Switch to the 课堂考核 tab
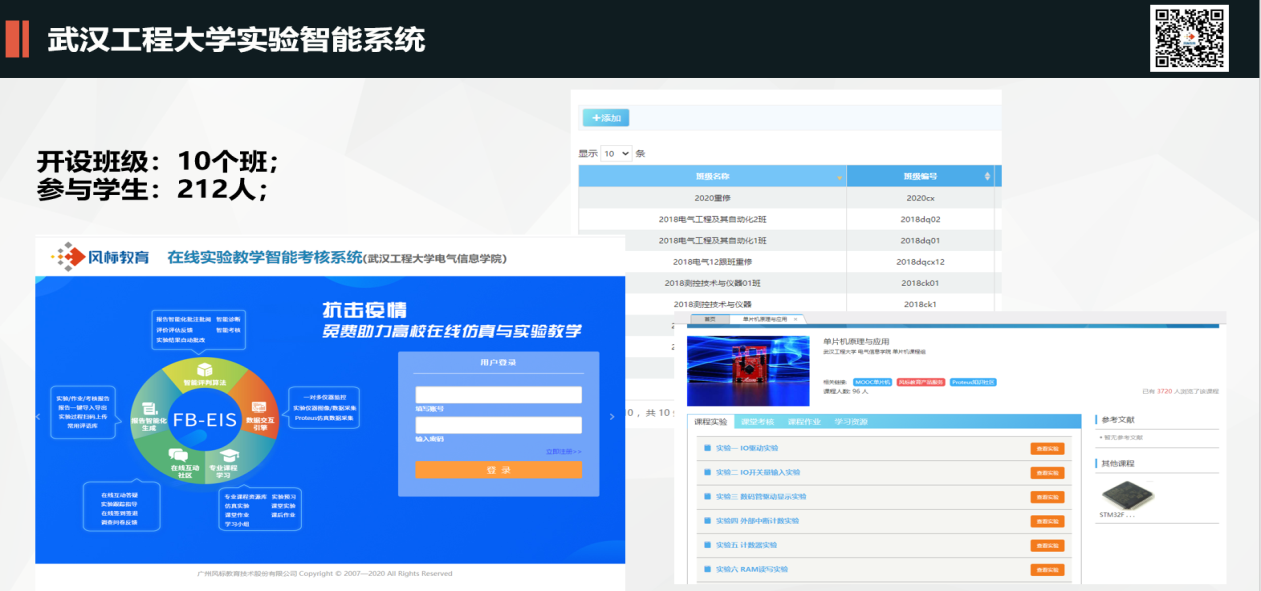Image resolution: width=1261 pixels, height=591 pixels. 759,422
